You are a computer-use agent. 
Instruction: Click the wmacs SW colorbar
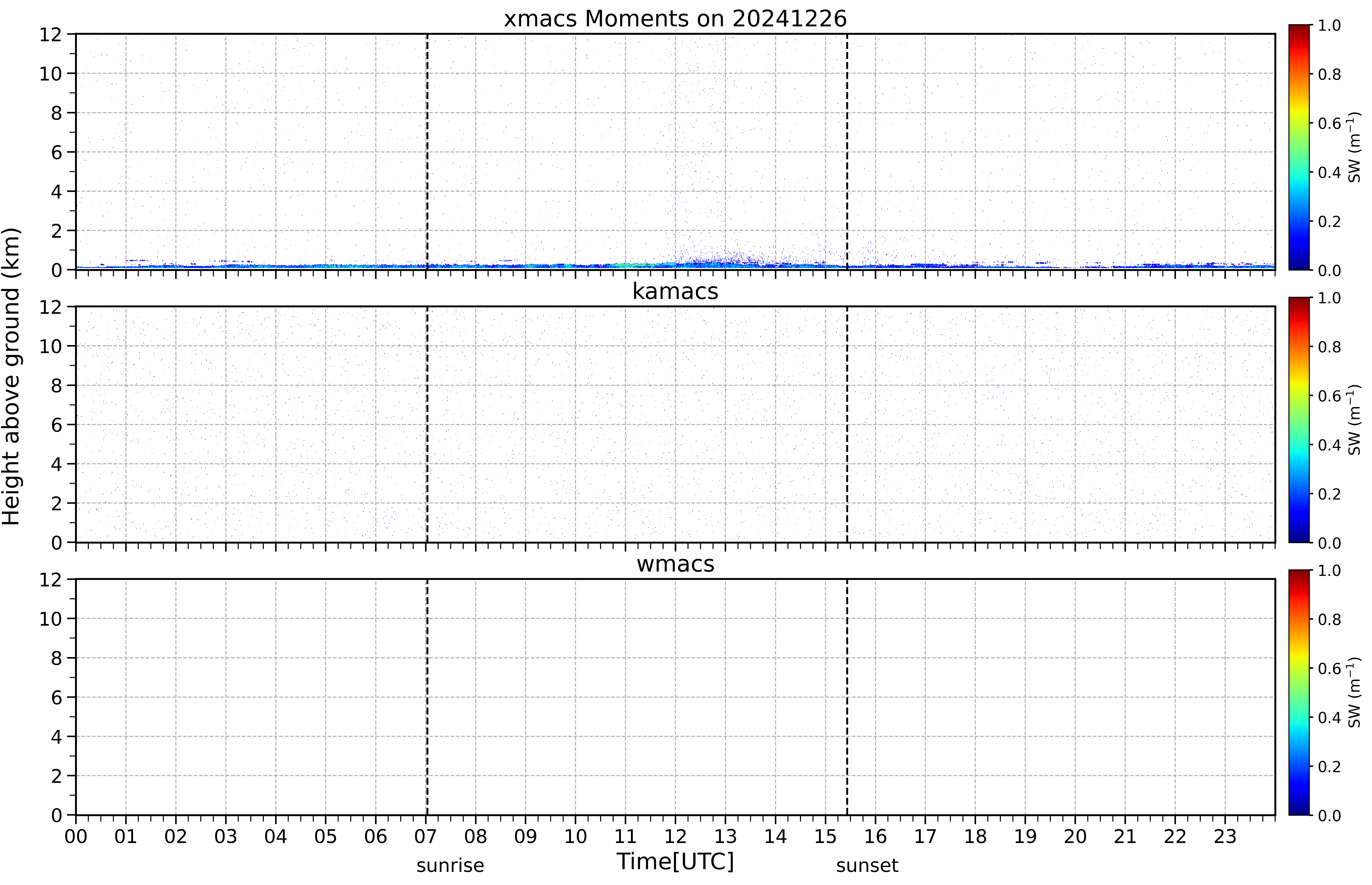pos(1299,693)
